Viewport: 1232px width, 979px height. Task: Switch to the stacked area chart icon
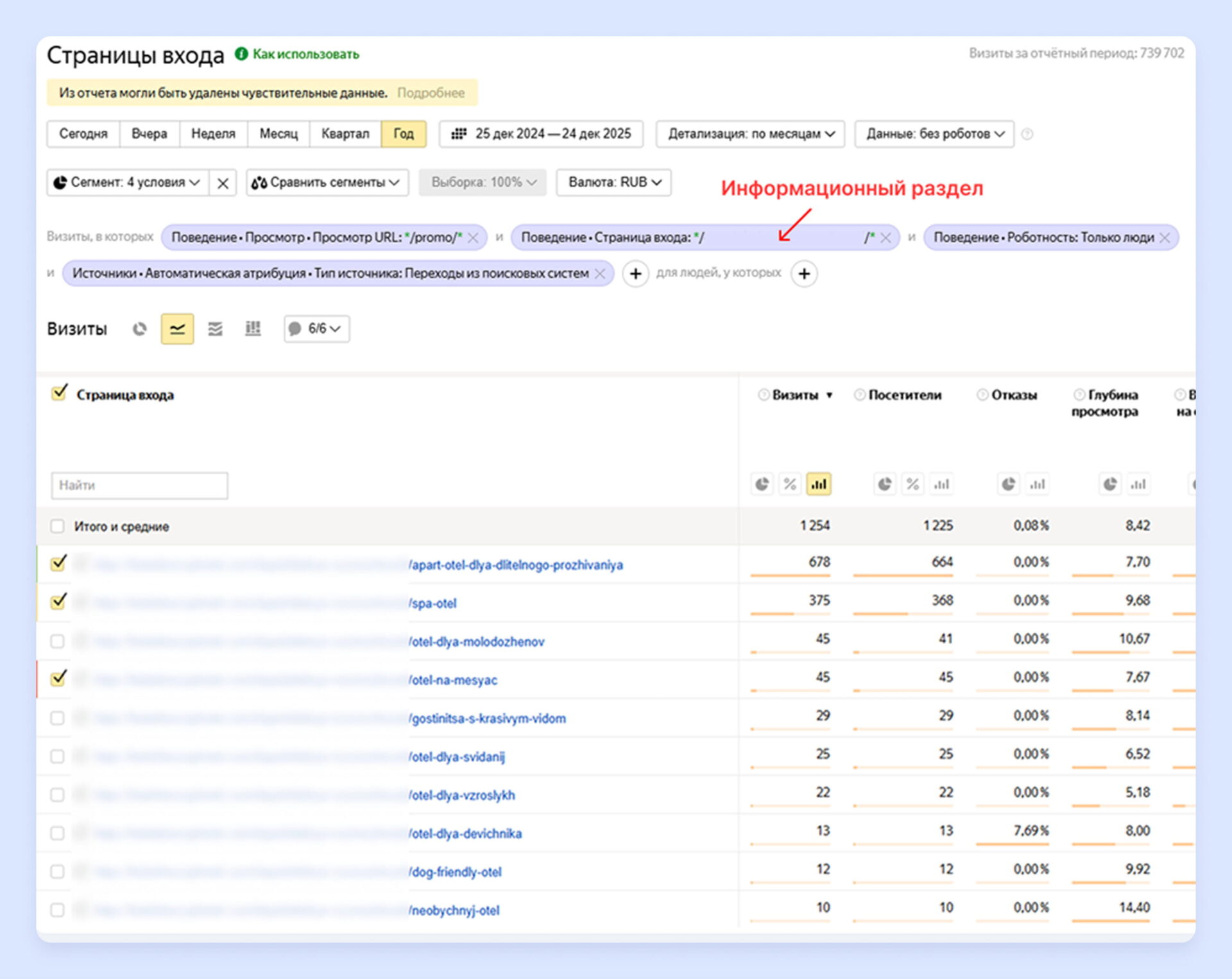coord(215,329)
